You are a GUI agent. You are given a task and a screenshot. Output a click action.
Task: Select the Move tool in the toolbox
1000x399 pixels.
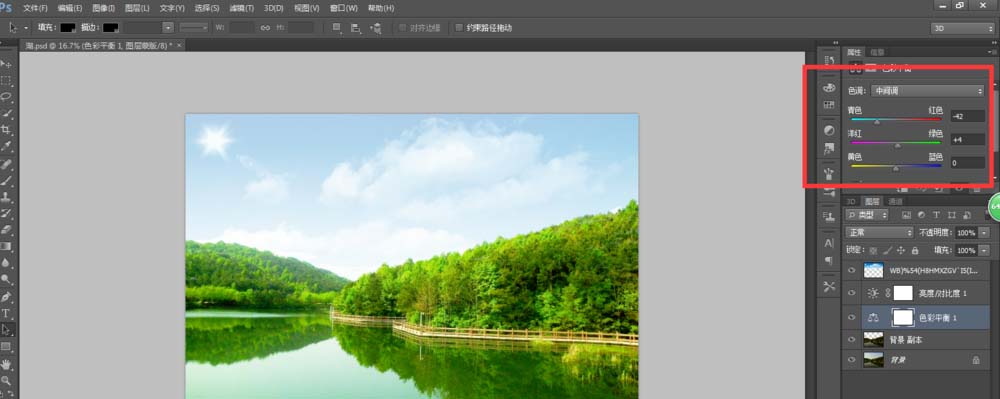click(6, 64)
